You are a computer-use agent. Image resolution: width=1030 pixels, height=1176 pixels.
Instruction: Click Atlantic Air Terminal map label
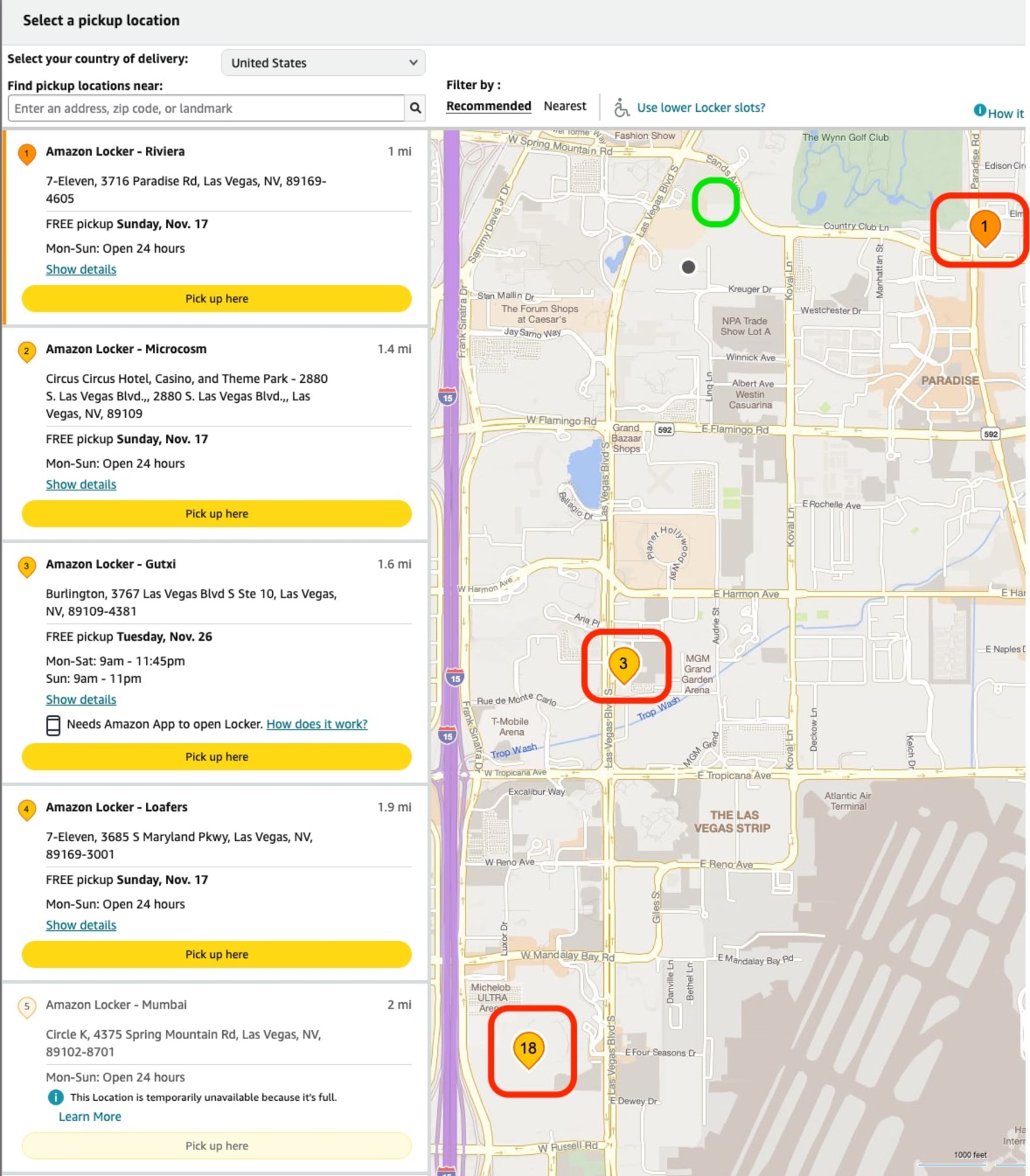click(x=847, y=801)
